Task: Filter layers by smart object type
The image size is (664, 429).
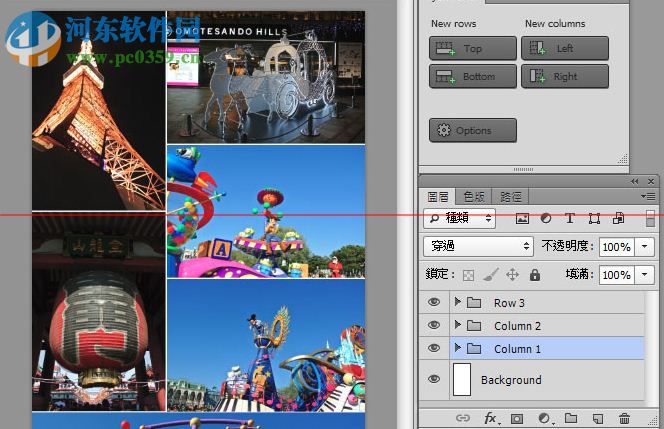Action: 618,219
